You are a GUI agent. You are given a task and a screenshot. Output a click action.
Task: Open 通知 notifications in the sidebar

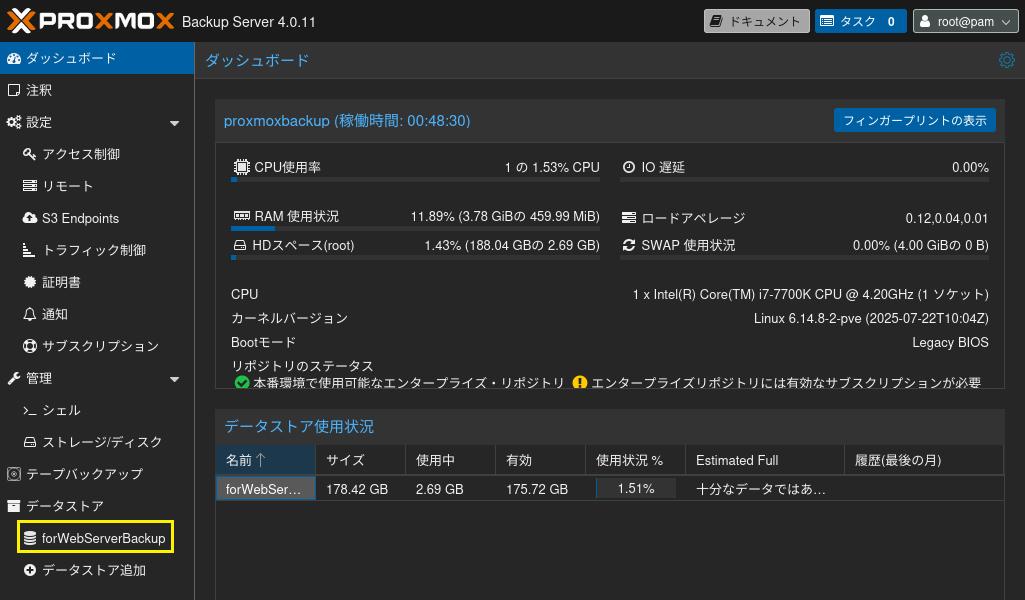click(x=97, y=314)
